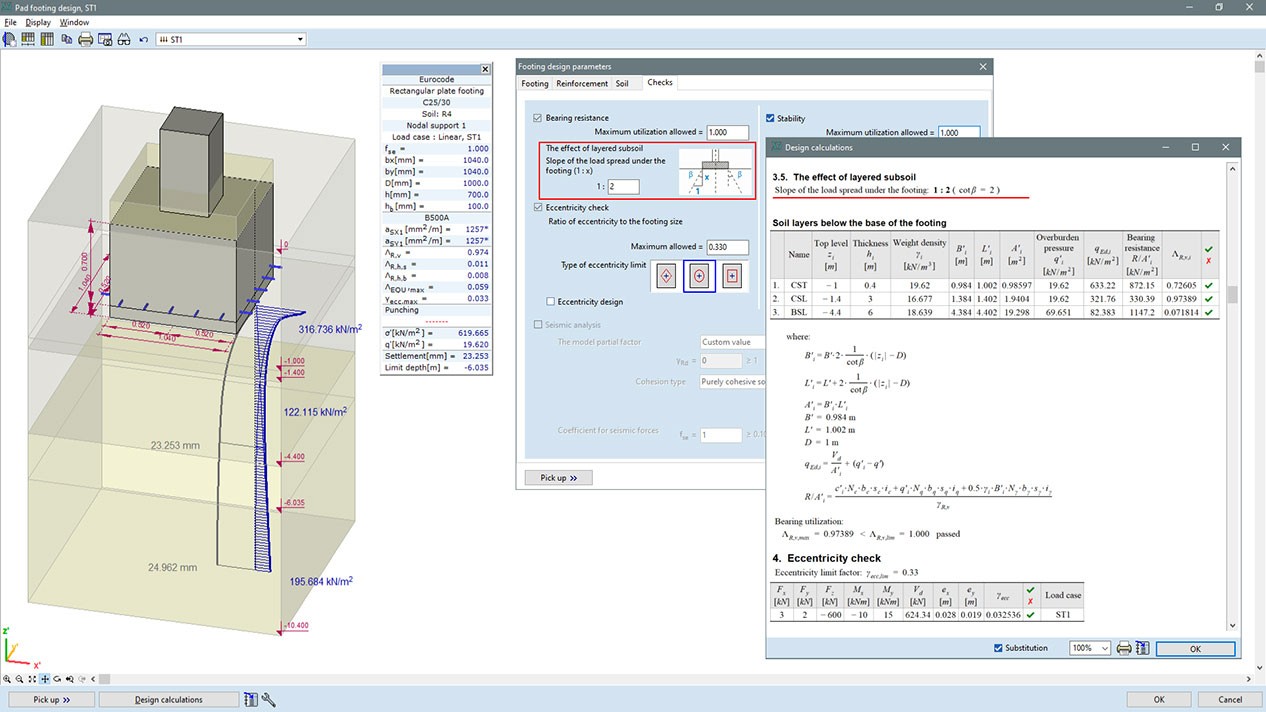This screenshot has width=1266, height=712.
Task: Toggle the Eccentricity check checkbox
Action: [538, 208]
